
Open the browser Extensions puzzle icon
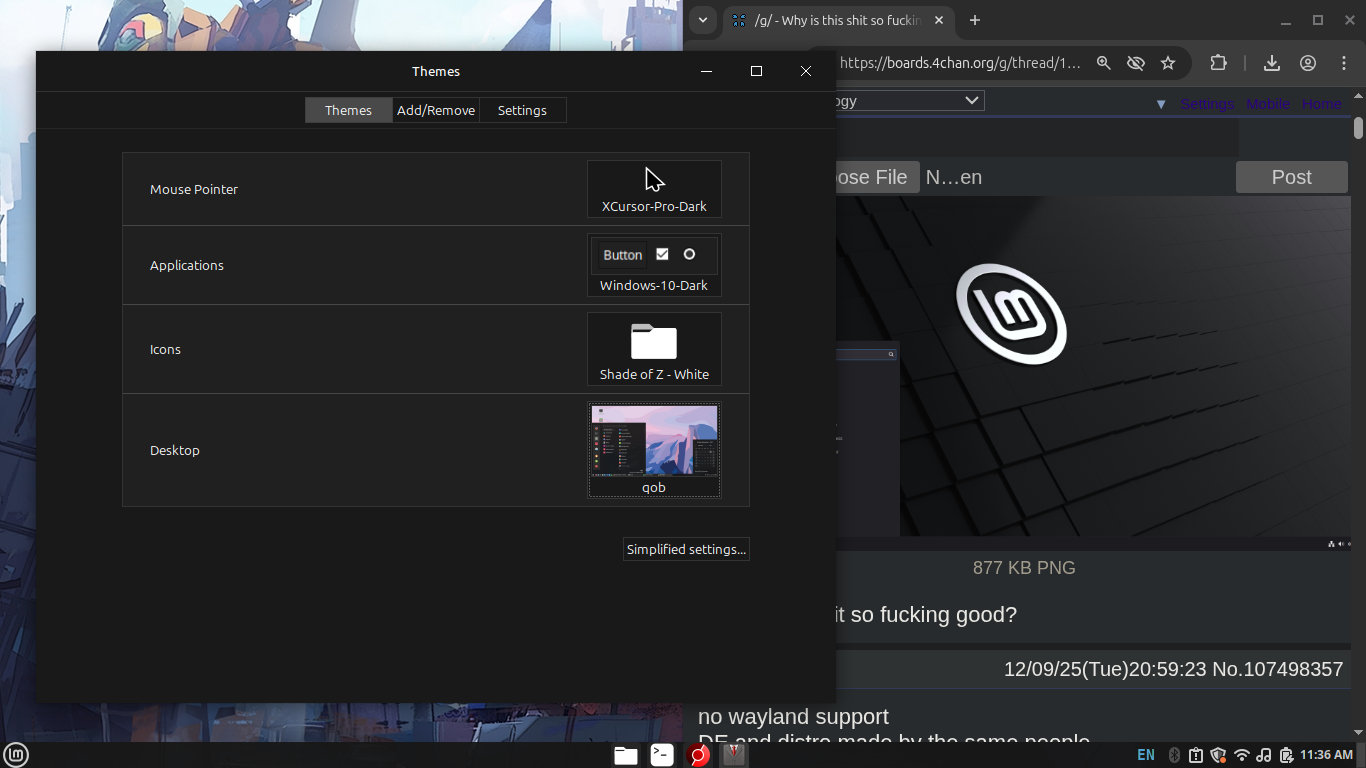1218,63
